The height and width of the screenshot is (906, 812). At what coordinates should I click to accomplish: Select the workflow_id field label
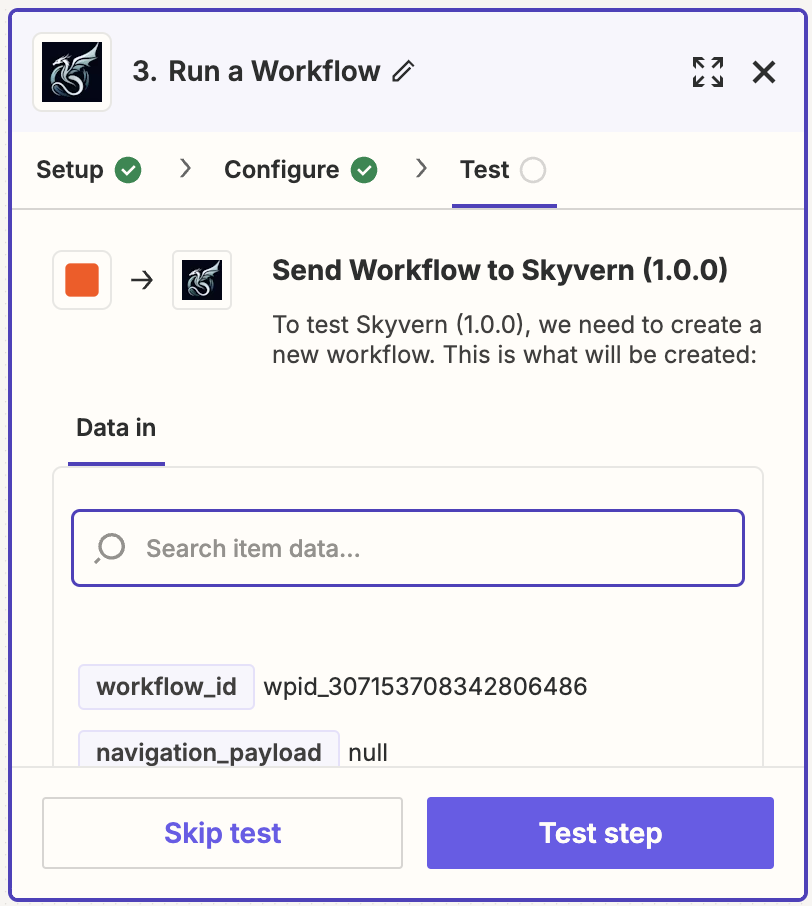[166, 687]
